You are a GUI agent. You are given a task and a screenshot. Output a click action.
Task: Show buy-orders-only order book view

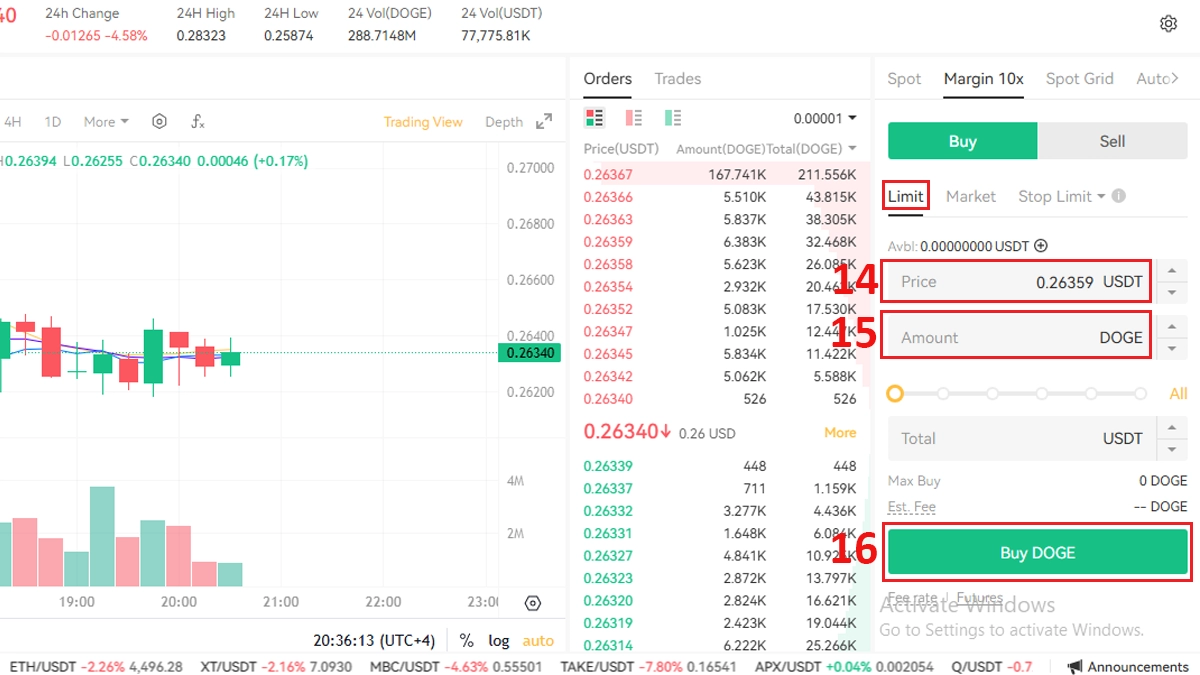click(672, 118)
